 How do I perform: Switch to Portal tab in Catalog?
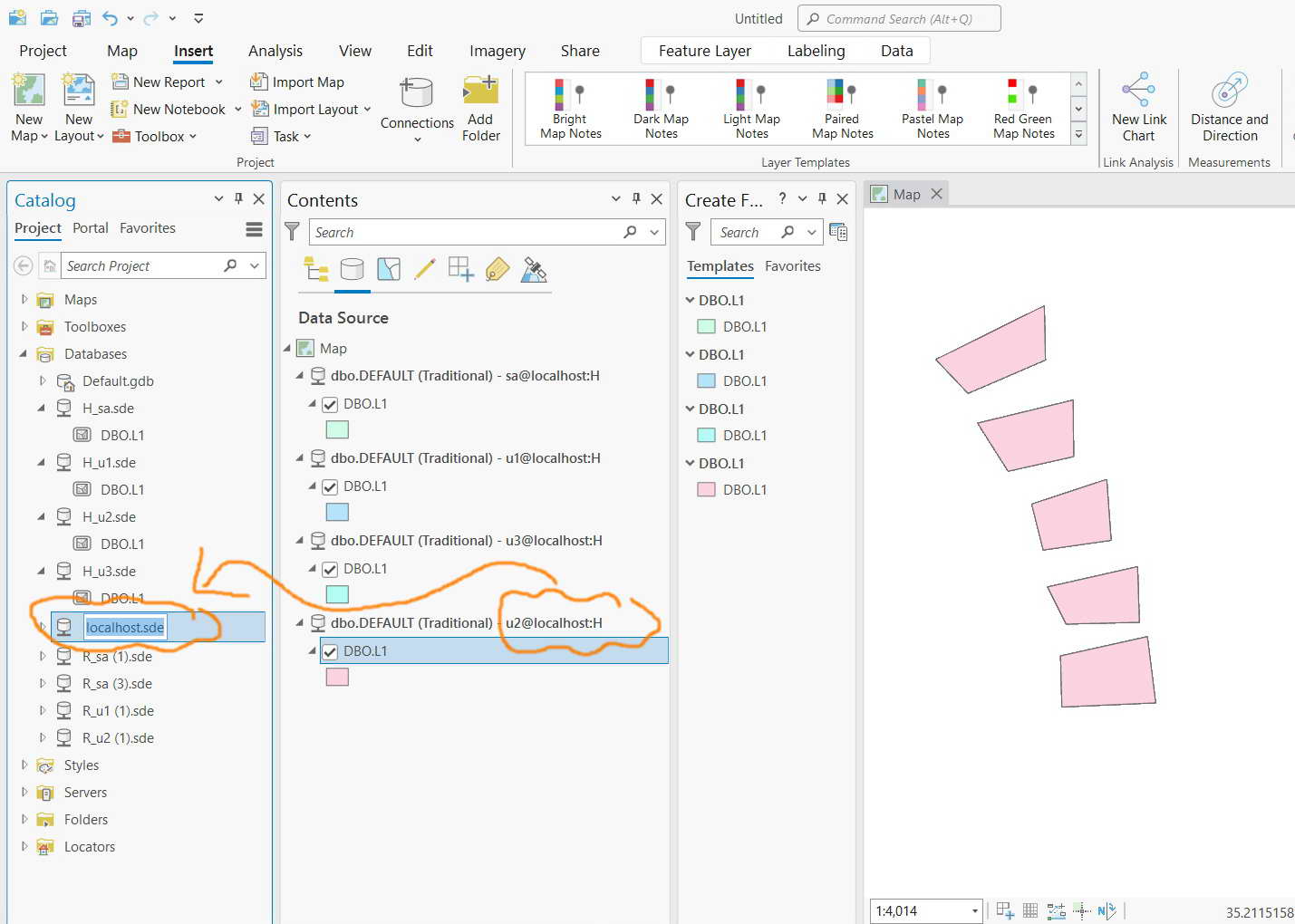91,228
